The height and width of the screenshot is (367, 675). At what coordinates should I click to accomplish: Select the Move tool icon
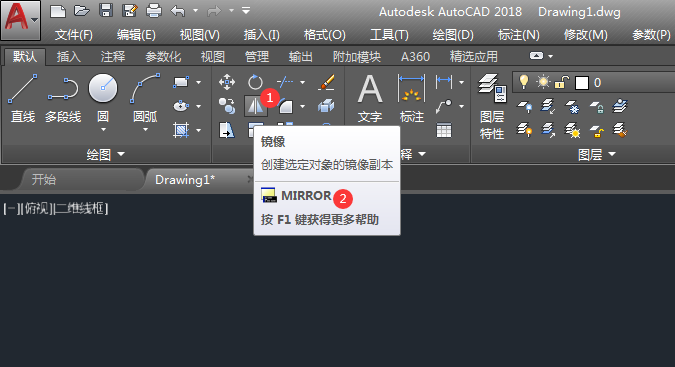click(x=226, y=82)
